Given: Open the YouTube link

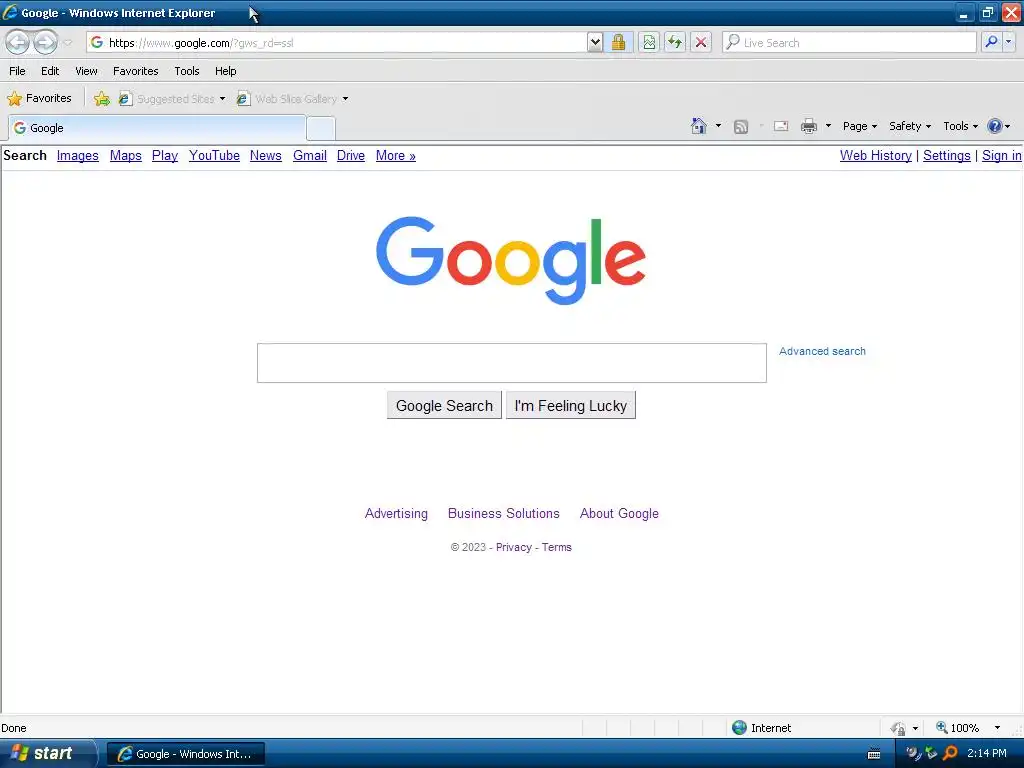Looking at the screenshot, I should coord(214,155).
